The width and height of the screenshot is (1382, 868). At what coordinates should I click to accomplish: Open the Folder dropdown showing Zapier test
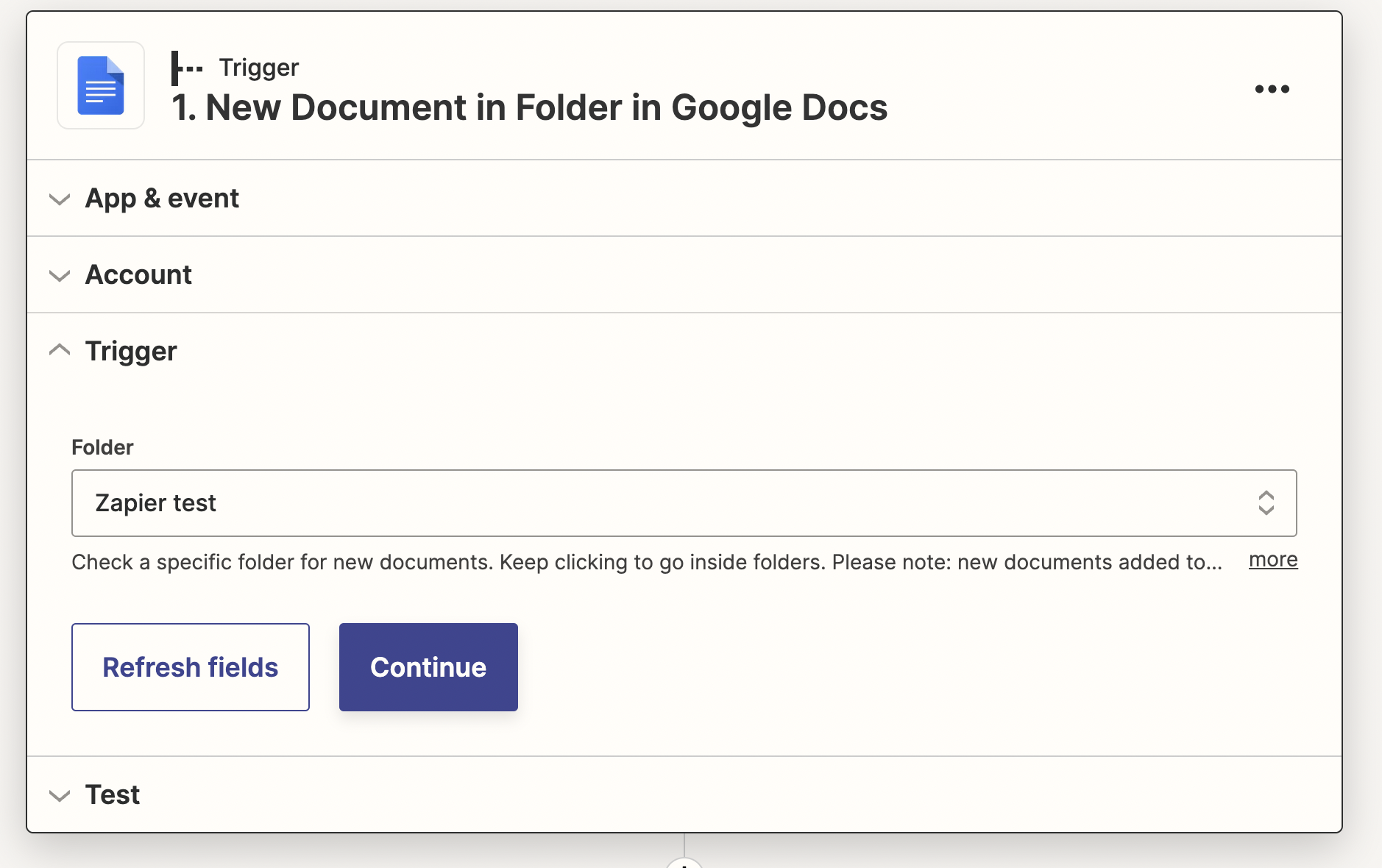[662, 503]
